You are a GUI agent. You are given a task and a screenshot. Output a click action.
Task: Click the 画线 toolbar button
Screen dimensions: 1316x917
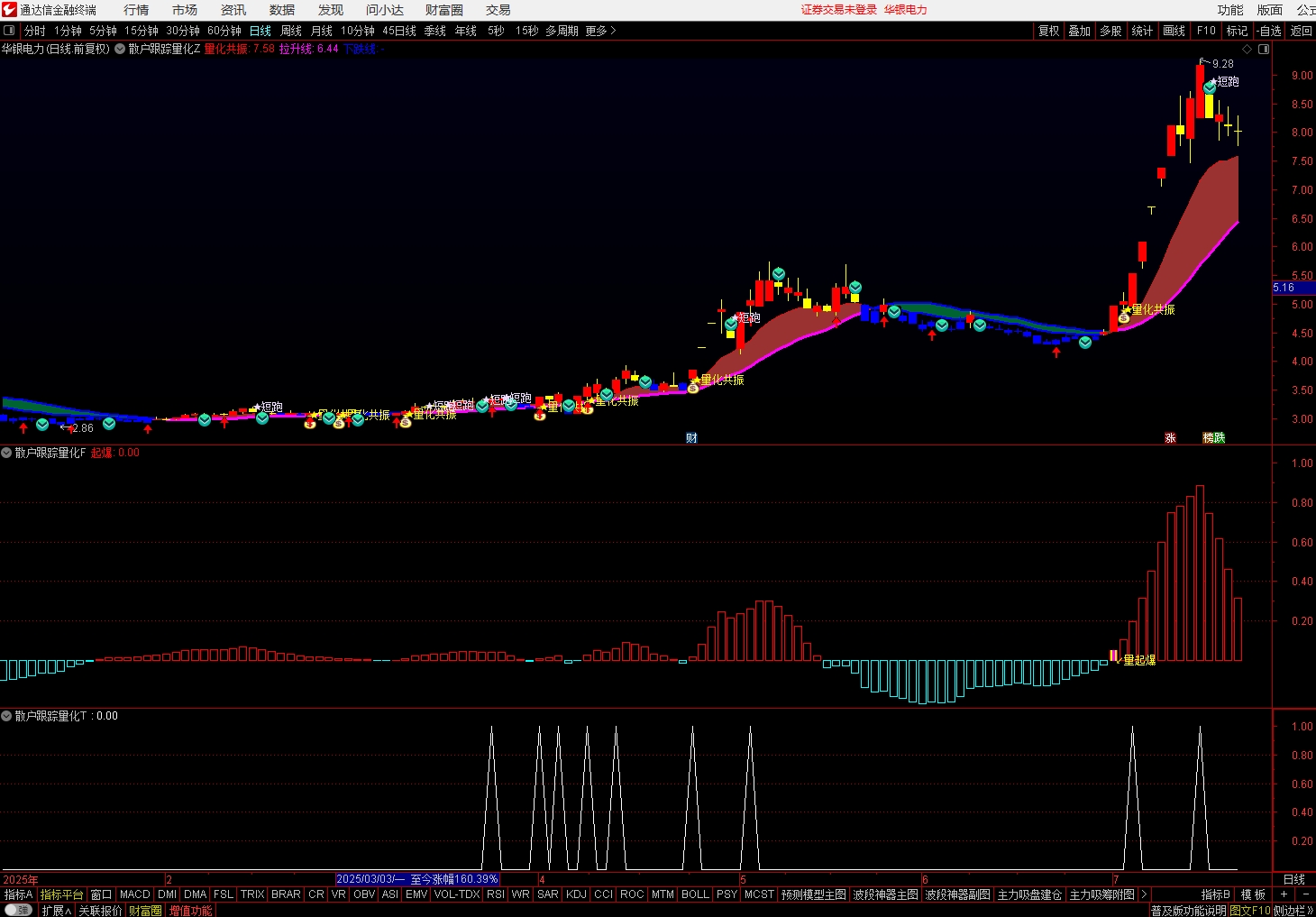click(1174, 31)
